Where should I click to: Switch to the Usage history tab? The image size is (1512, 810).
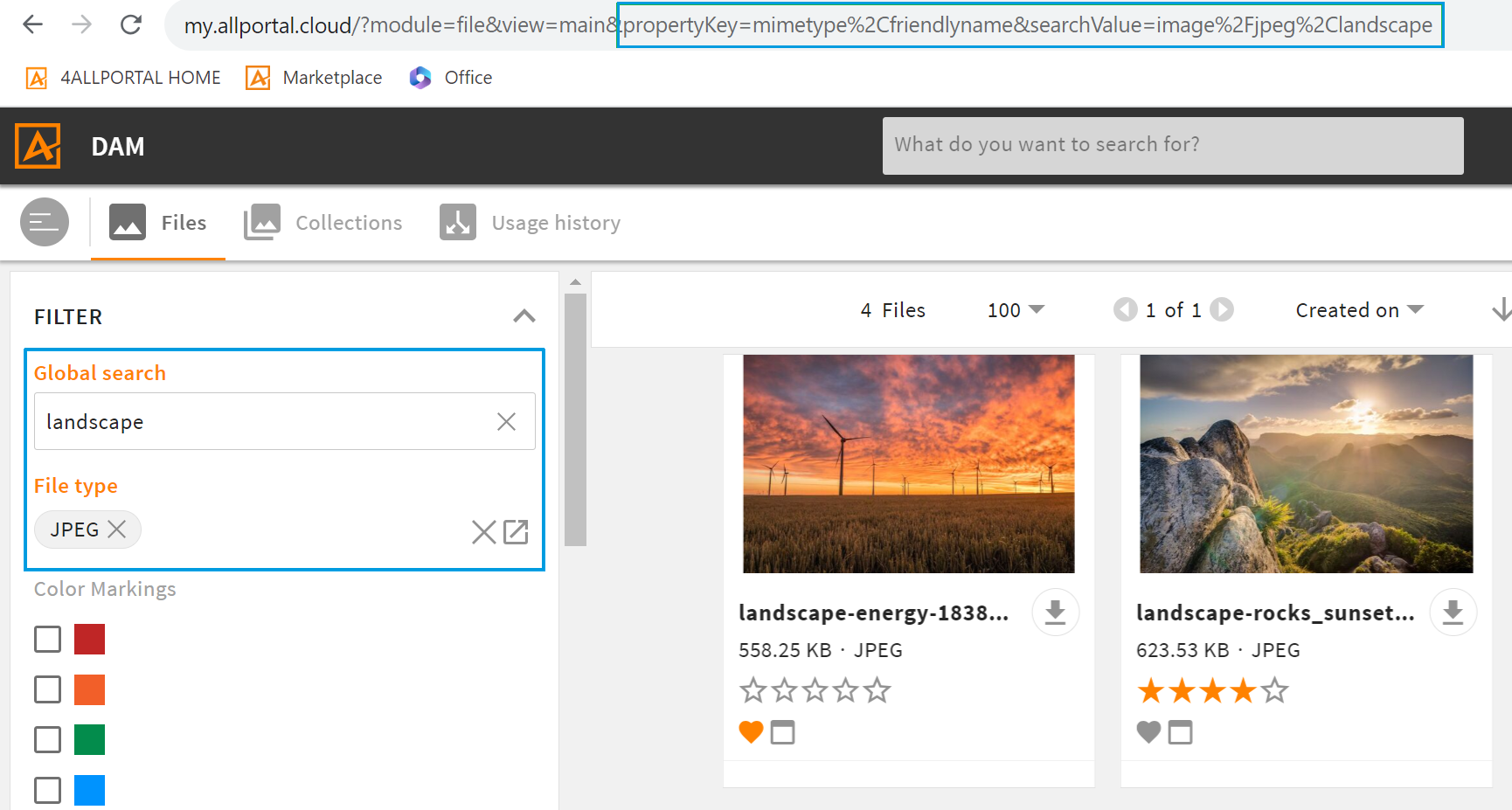click(x=530, y=223)
